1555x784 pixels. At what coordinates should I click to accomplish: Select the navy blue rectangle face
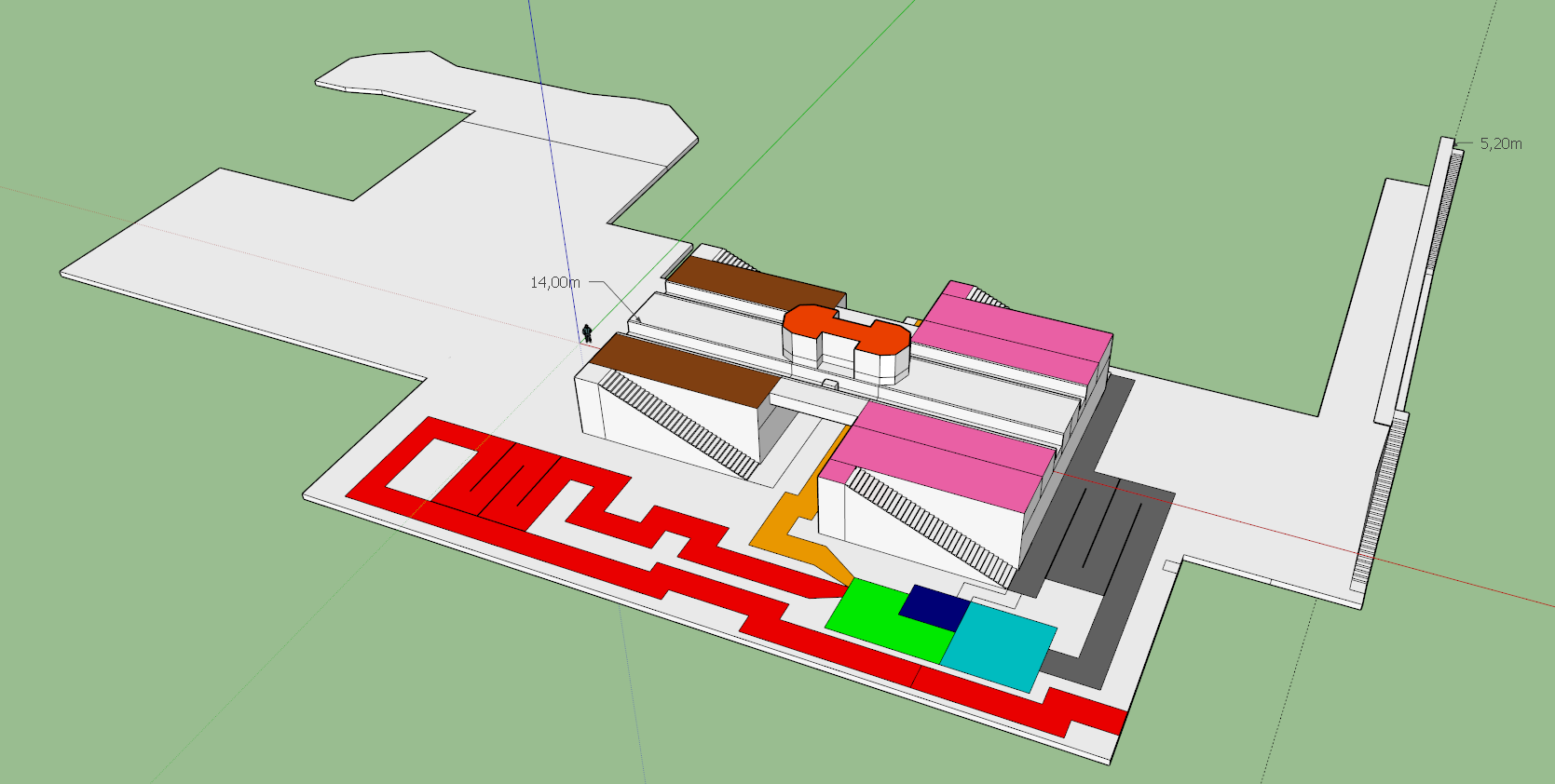[935, 606]
